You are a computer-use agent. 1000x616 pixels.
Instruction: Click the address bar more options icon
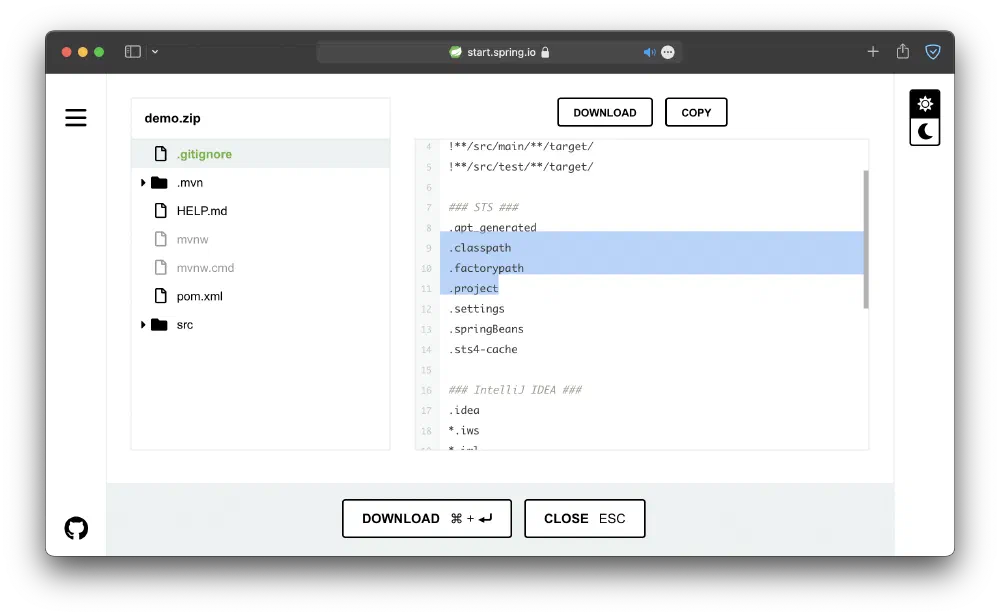click(668, 52)
